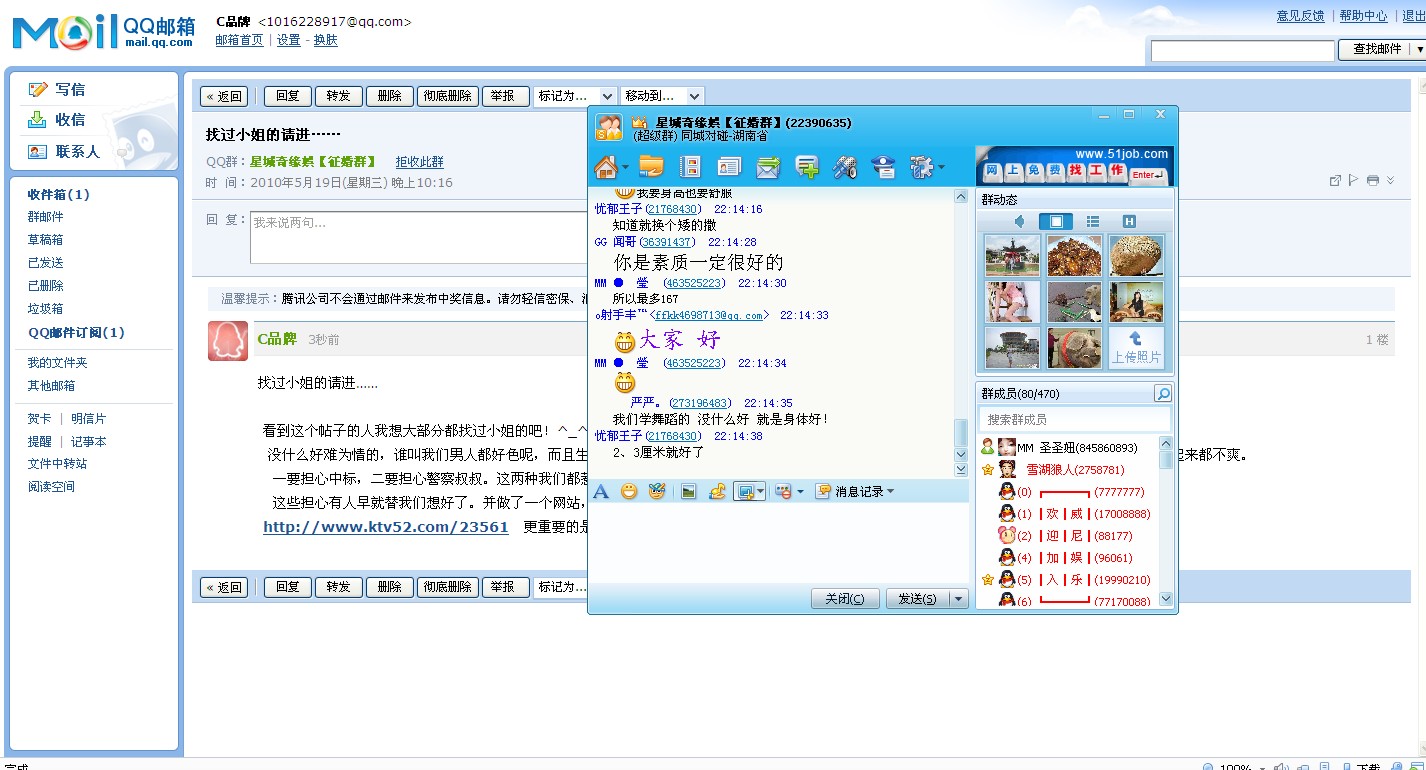
Task: Toggle the H view in 群动态
Action: click(1129, 221)
